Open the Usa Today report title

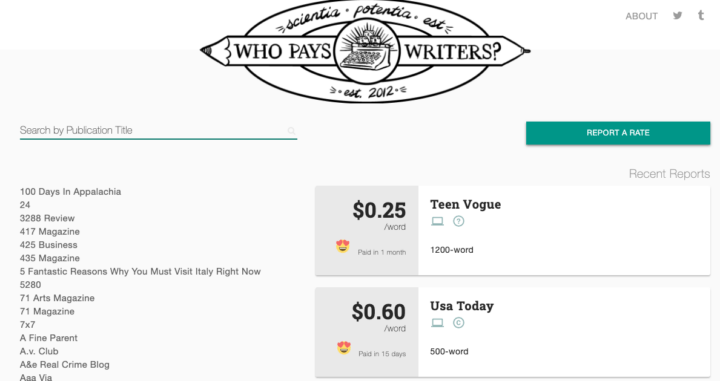tap(462, 306)
